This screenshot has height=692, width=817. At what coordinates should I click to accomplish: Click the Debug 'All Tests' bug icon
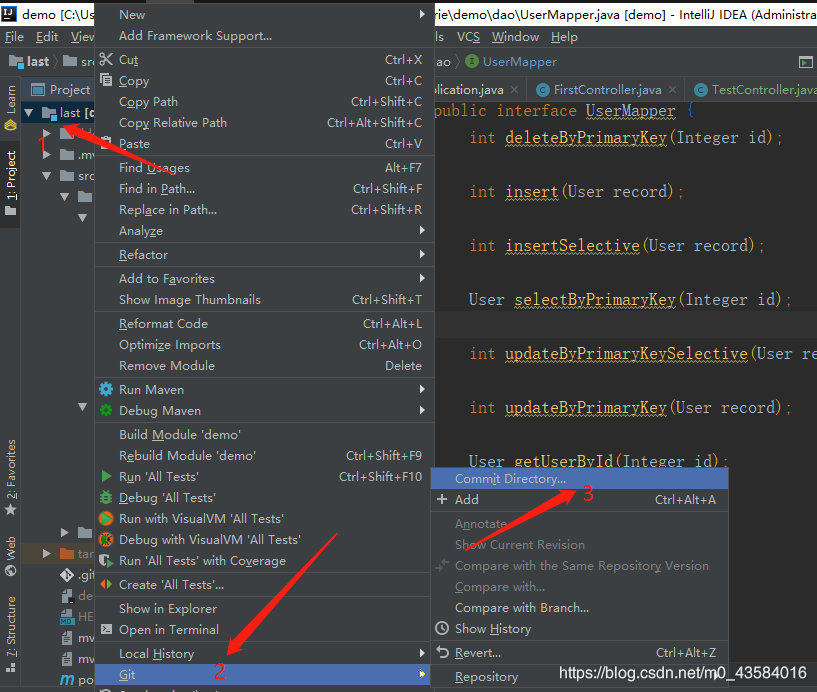[106, 497]
